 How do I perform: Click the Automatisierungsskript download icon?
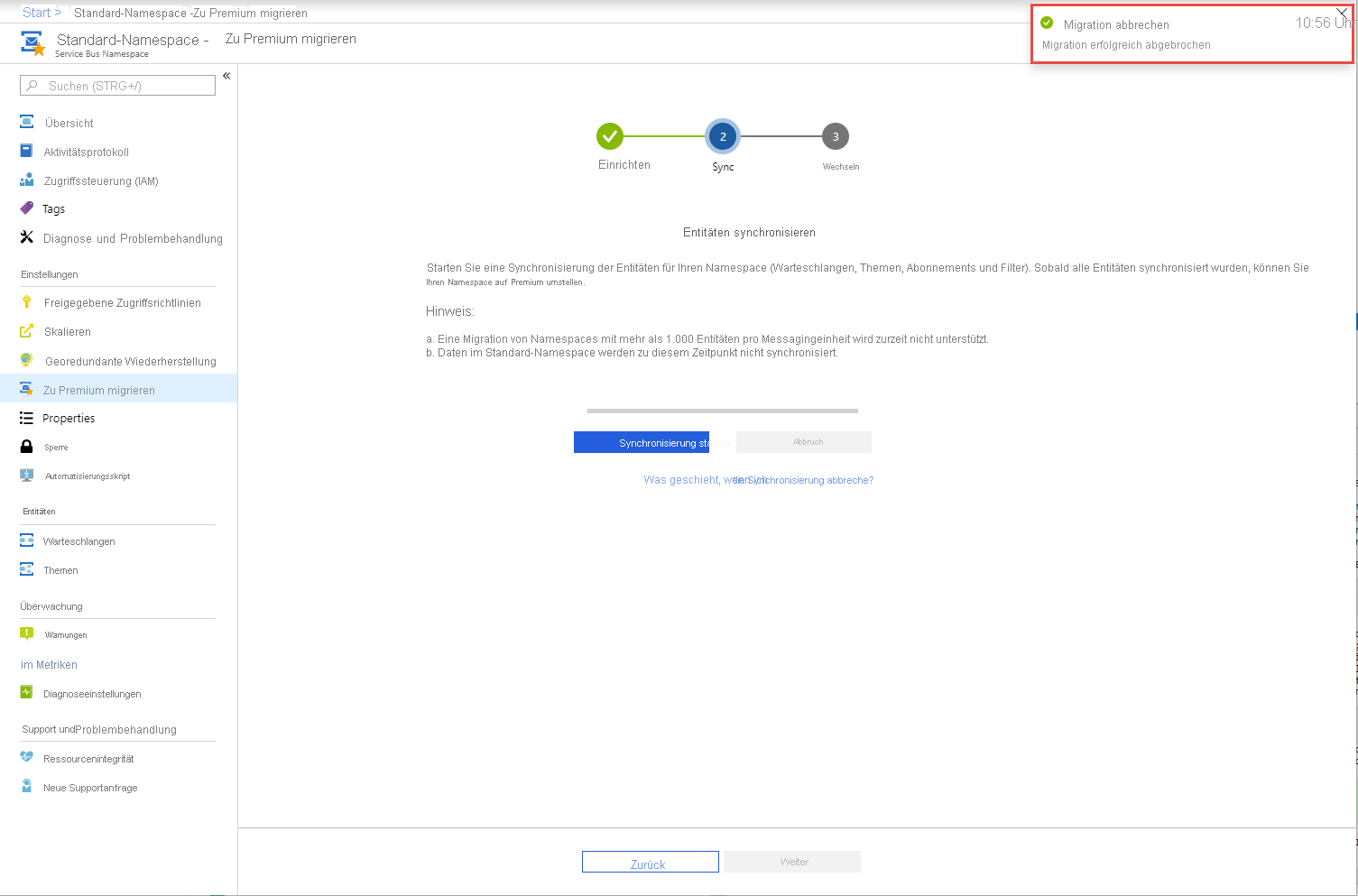(27, 476)
